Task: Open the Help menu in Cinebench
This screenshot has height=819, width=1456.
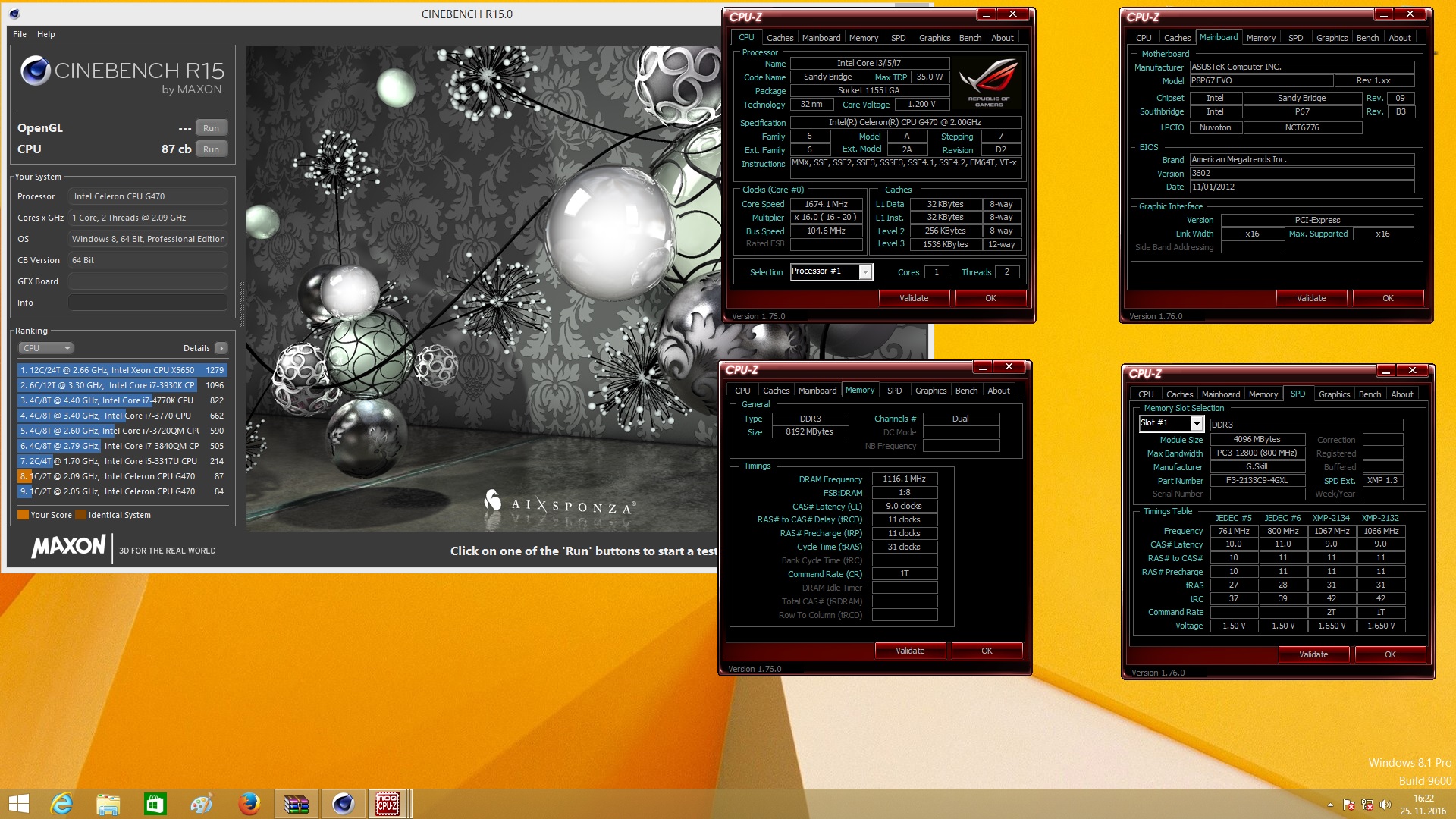Action: click(x=46, y=34)
